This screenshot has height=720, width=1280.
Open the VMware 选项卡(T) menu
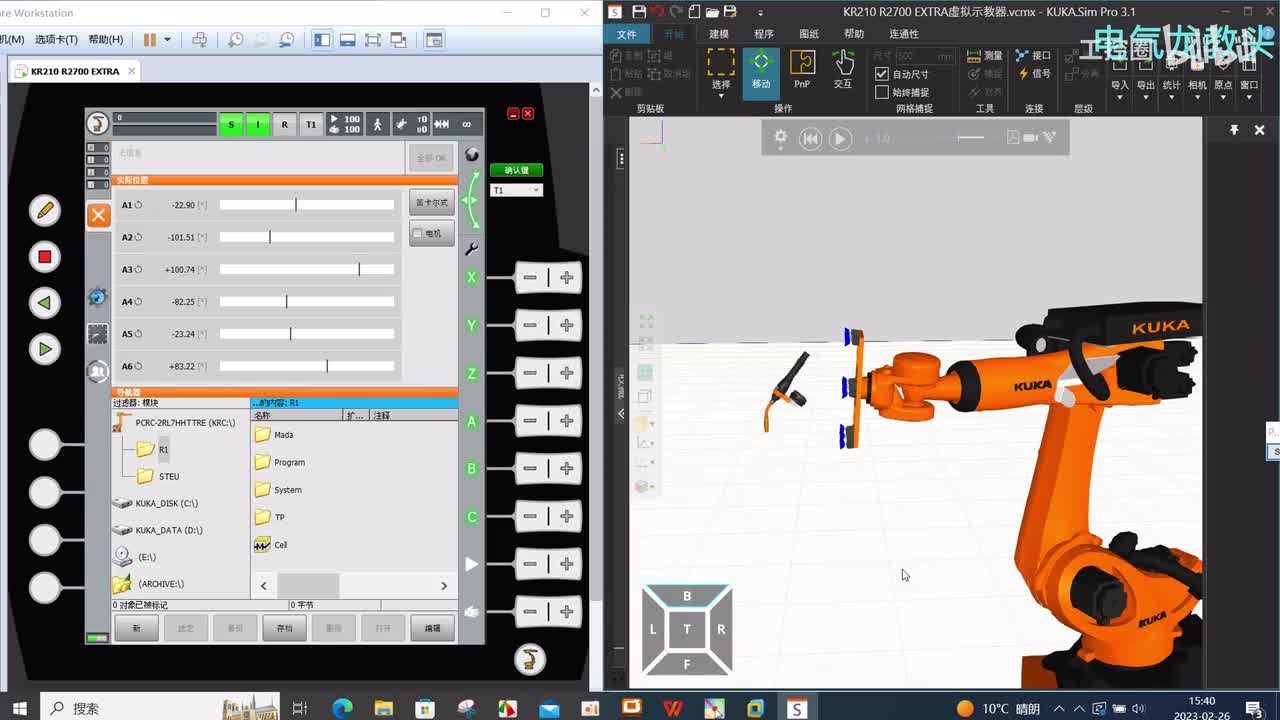click(56, 40)
